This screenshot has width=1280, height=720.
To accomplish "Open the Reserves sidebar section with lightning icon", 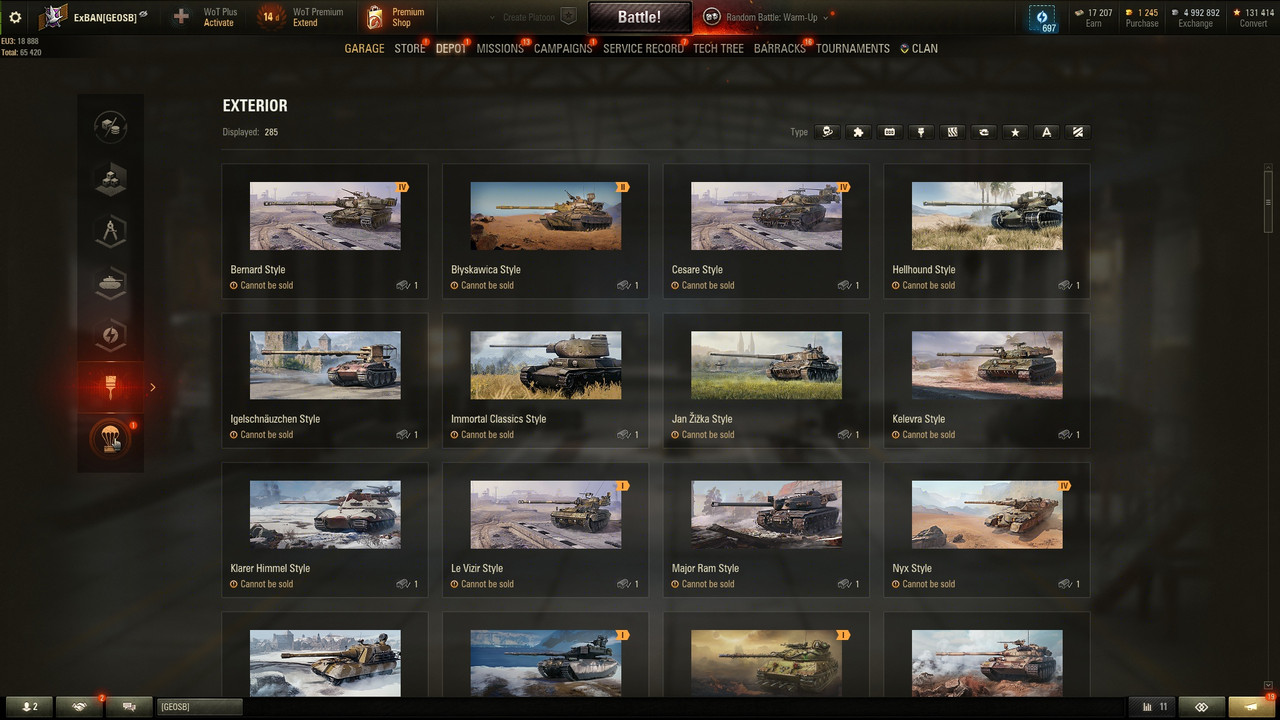I will pyautogui.click(x=110, y=335).
